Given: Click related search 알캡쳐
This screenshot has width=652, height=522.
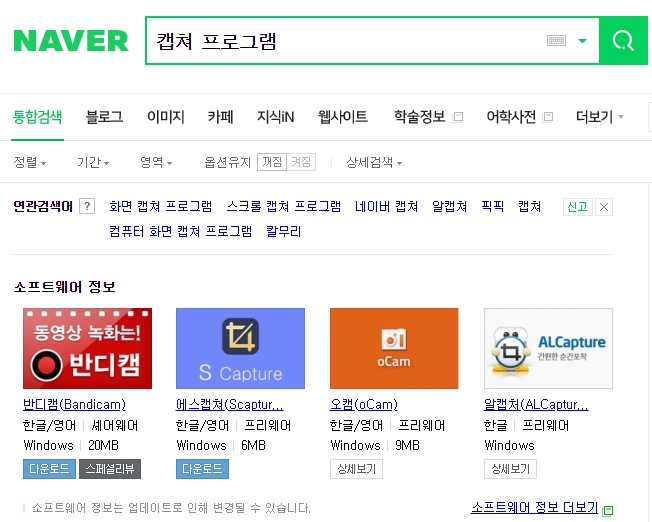Looking at the screenshot, I should tap(449, 206).
